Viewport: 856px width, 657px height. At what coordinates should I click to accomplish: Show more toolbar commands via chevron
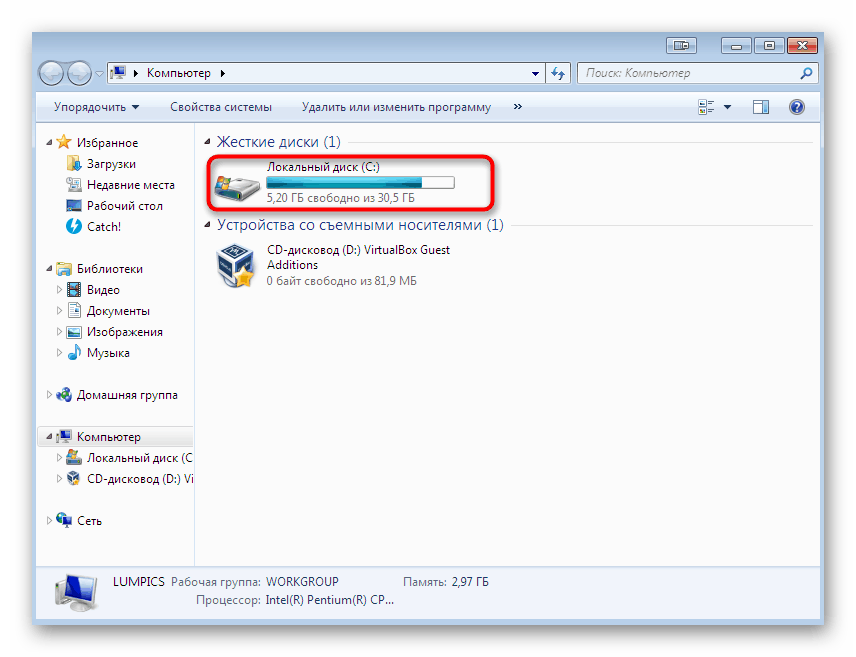coord(518,106)
